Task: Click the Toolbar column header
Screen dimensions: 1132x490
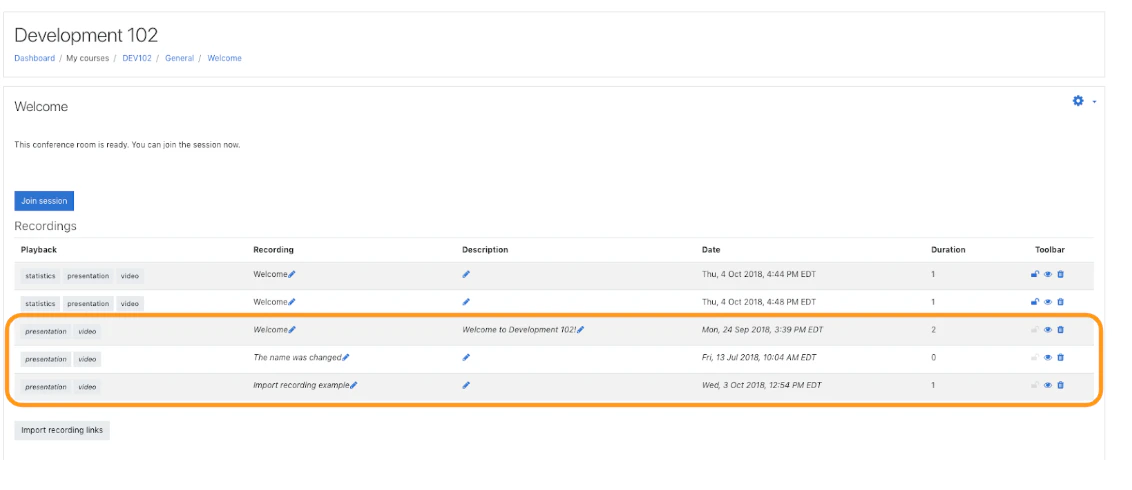Action: pyautogui.click(x=1050, y=250)
